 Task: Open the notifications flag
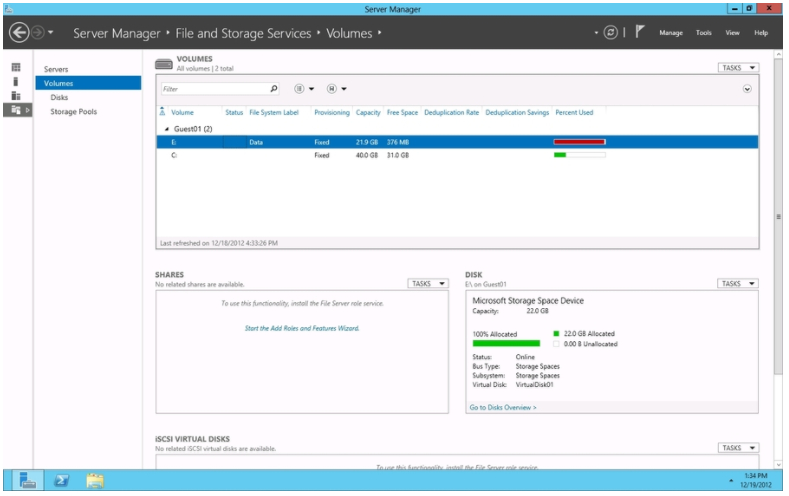[639, 32]
